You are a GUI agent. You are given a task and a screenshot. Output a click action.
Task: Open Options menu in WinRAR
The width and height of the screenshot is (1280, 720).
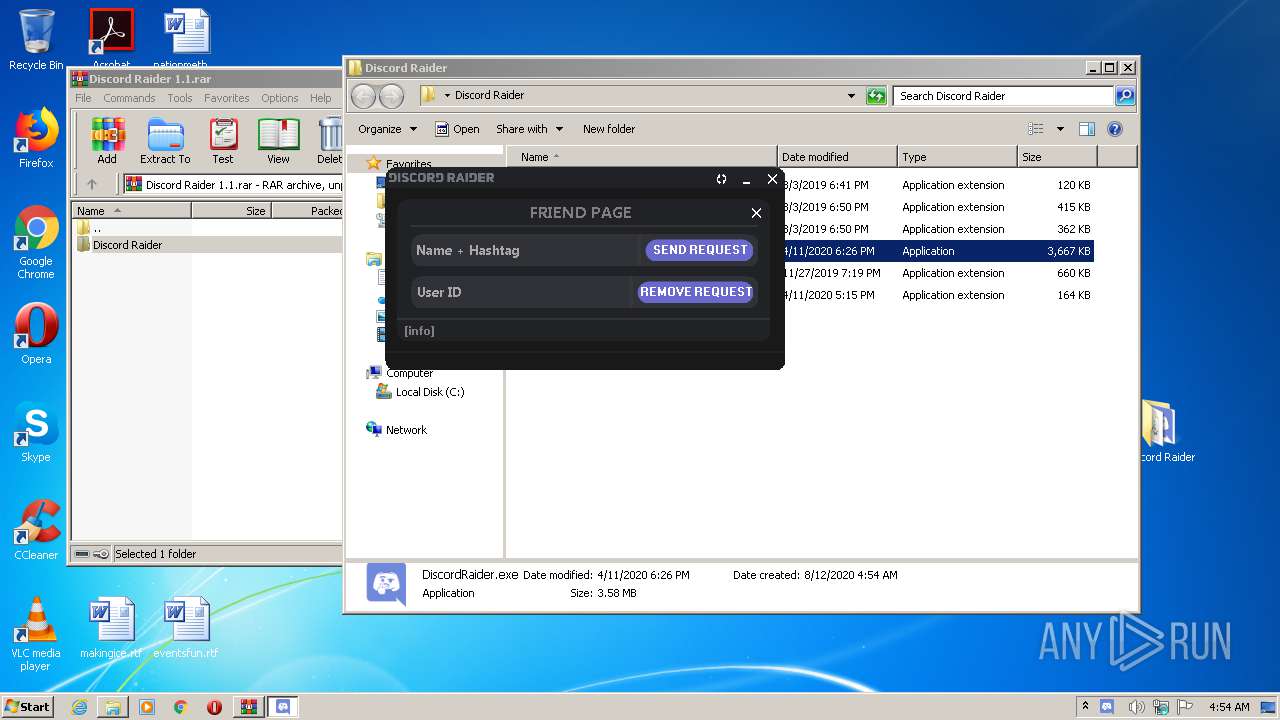tap(280, 98)
